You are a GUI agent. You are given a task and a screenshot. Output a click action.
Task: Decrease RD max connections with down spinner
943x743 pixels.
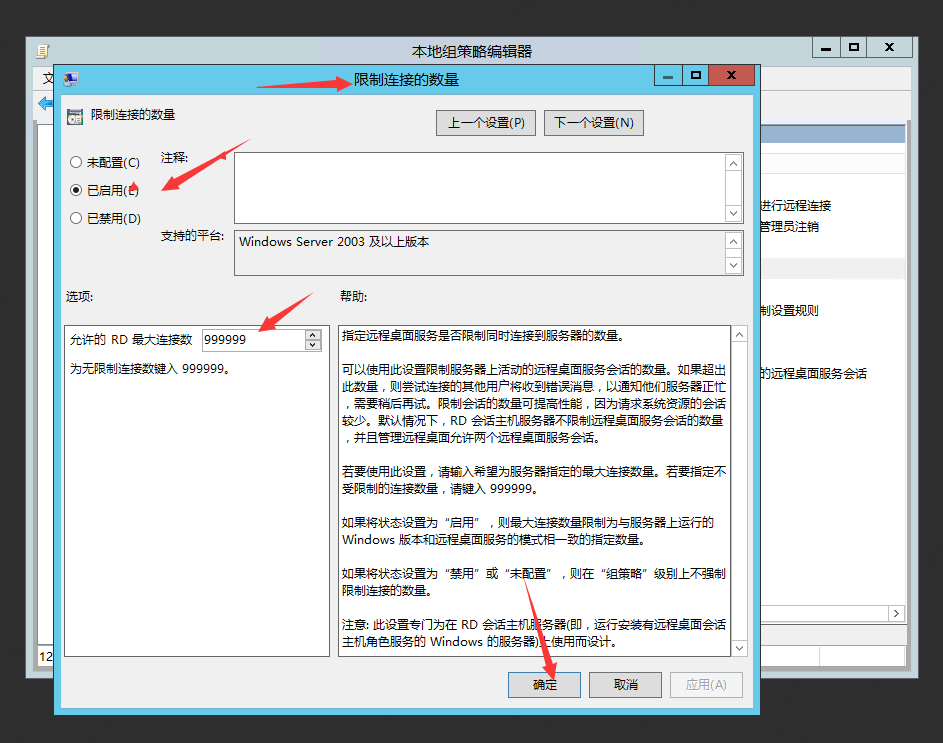[313, 346]
